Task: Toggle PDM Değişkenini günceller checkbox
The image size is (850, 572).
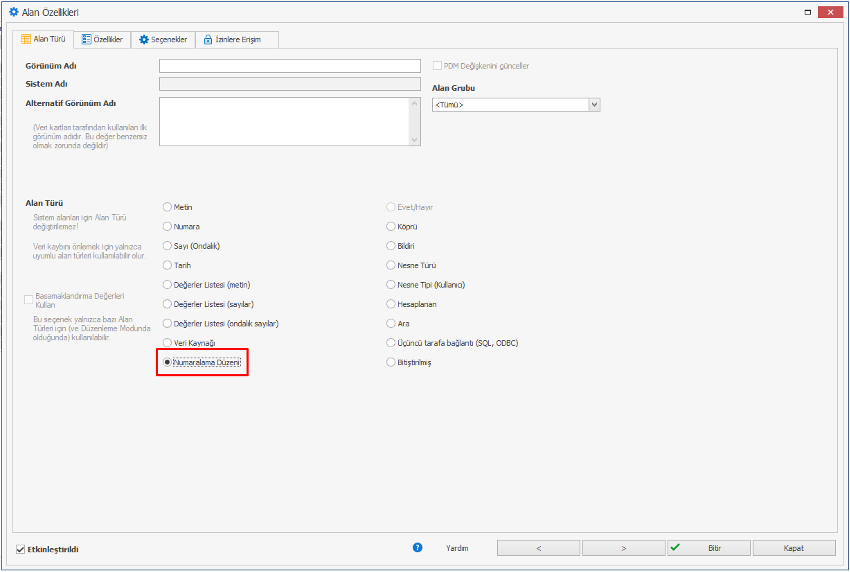Action: click(437, 66)
